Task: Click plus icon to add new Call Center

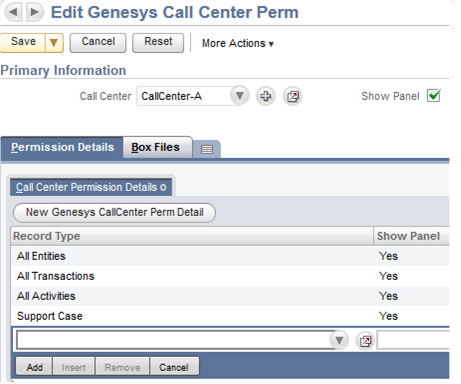Action: point(266,96)
